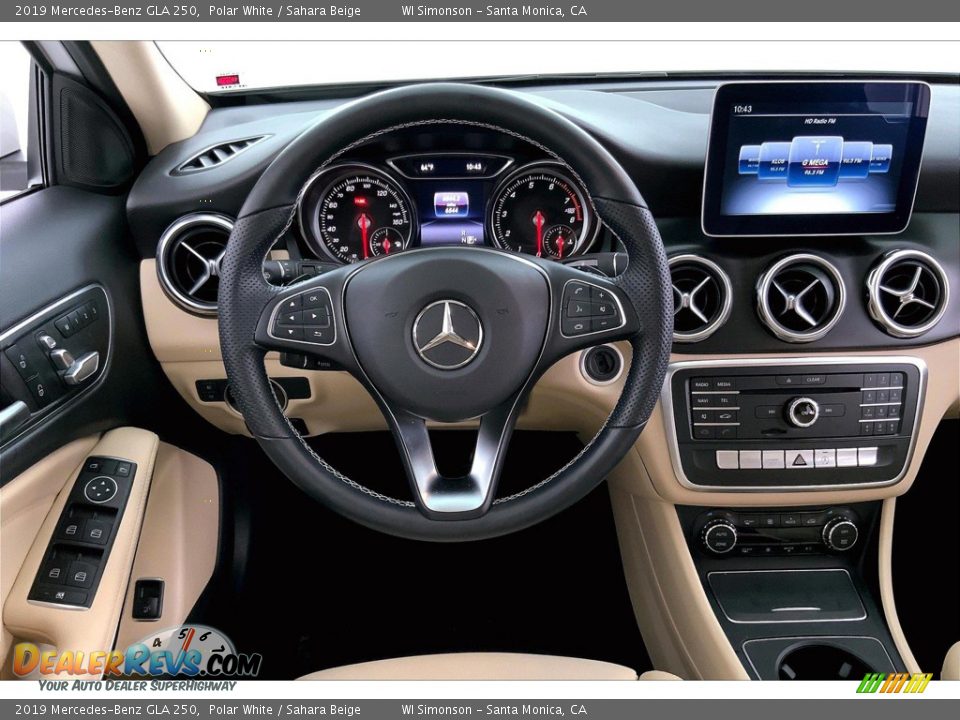960x720 pixels.
Task: Click the left climate temperature knob
Action: pyautogui.click(x=719, y=537)
